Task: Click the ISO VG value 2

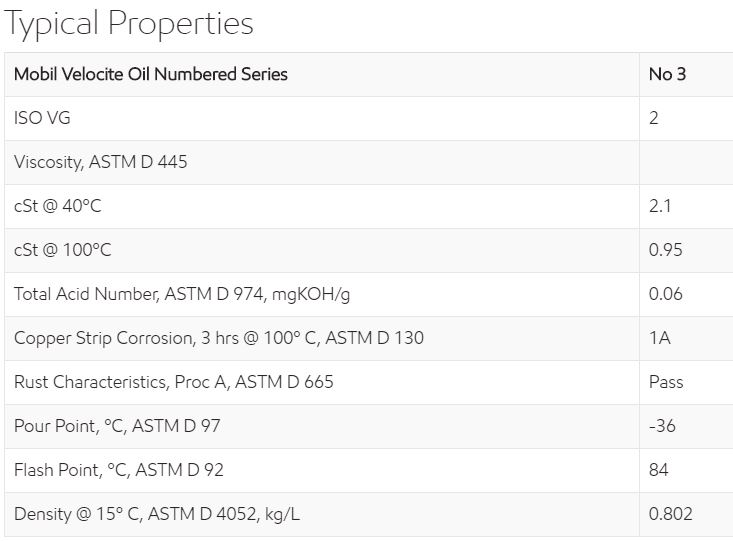Action: click(654, 118)
